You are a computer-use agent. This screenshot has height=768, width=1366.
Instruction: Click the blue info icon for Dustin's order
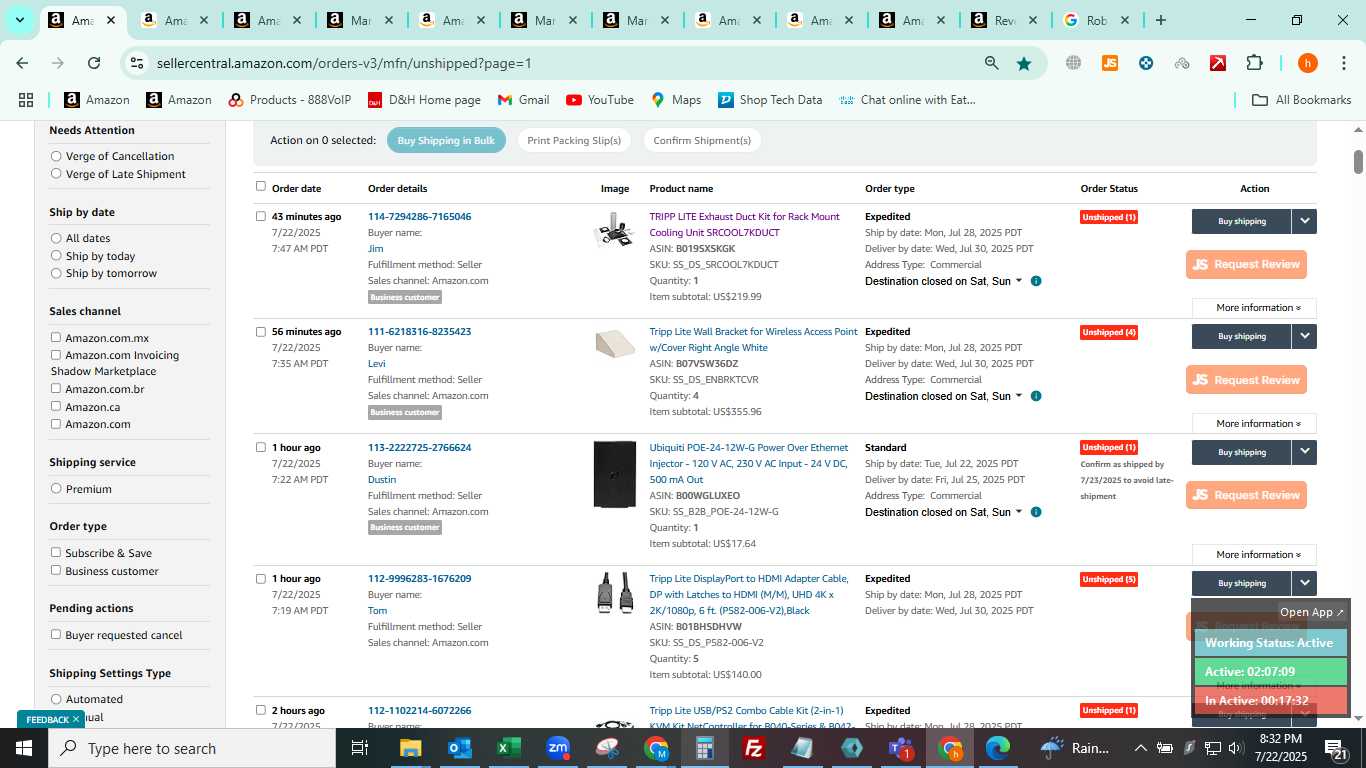point(1036,512)
